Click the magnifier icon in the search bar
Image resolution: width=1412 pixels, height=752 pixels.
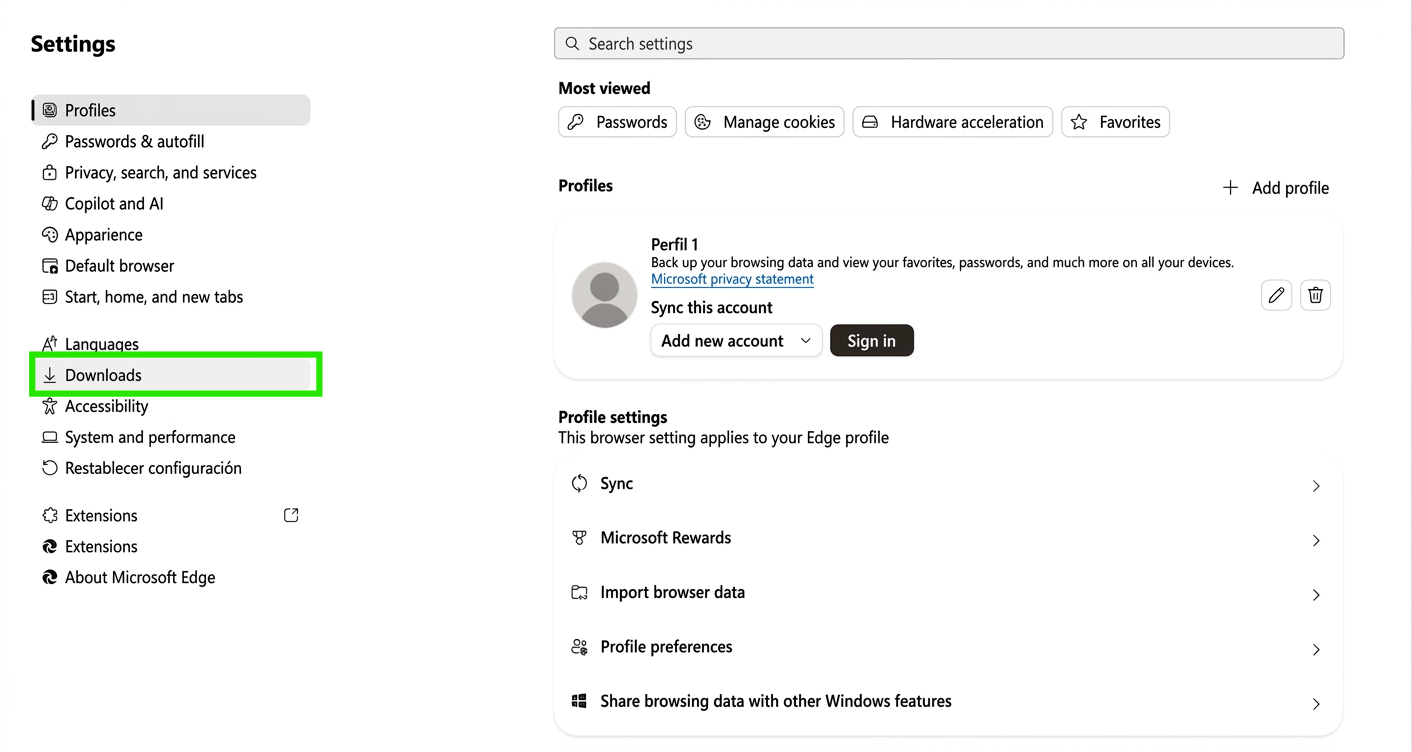572,44
